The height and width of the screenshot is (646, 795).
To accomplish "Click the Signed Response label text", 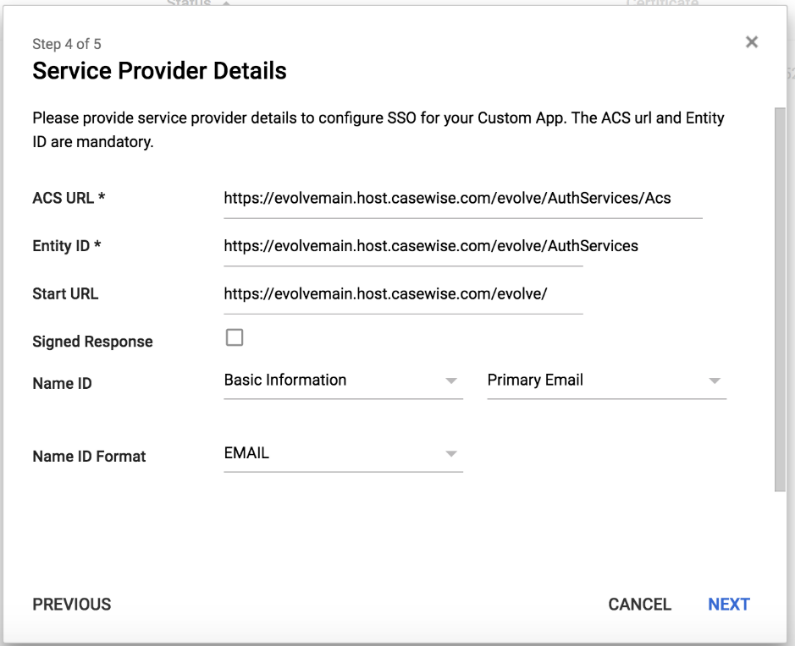I will click(93, 342).
